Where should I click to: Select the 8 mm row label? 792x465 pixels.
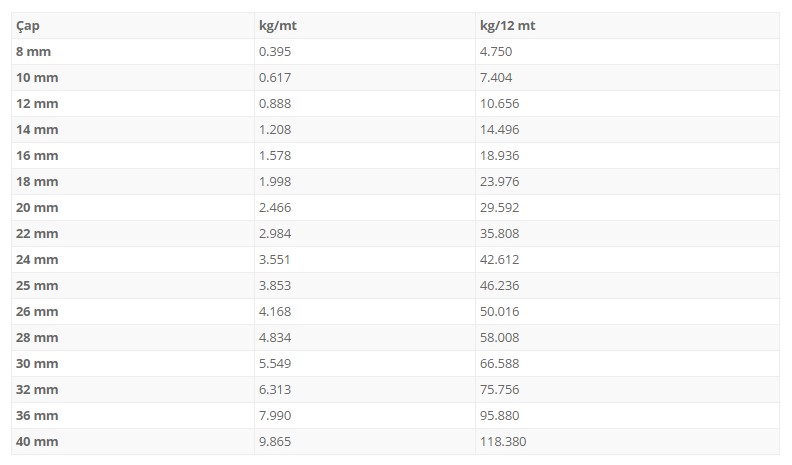click(x=33, y=51)
